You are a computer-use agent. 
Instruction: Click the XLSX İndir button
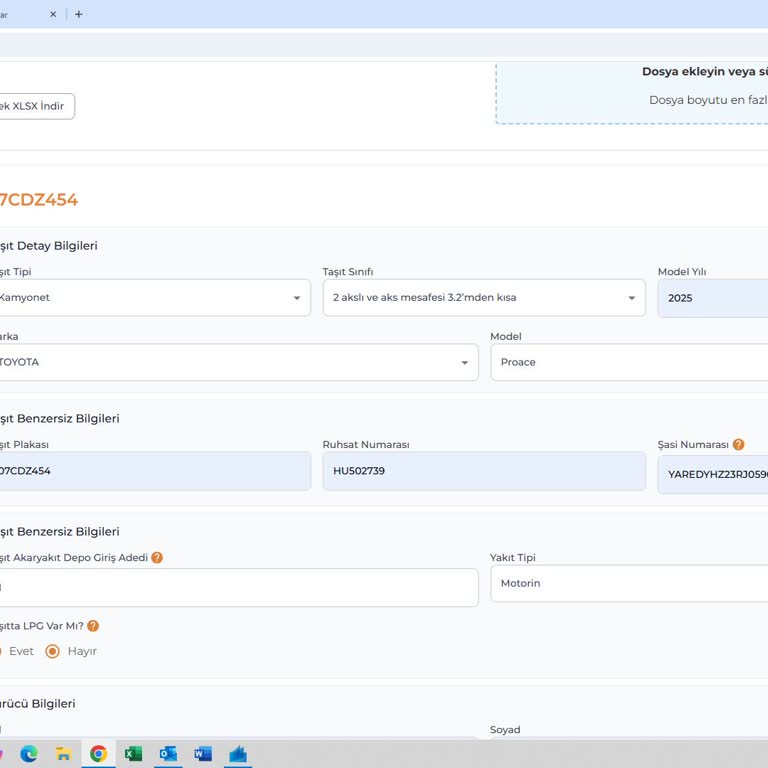click(34, 106)
